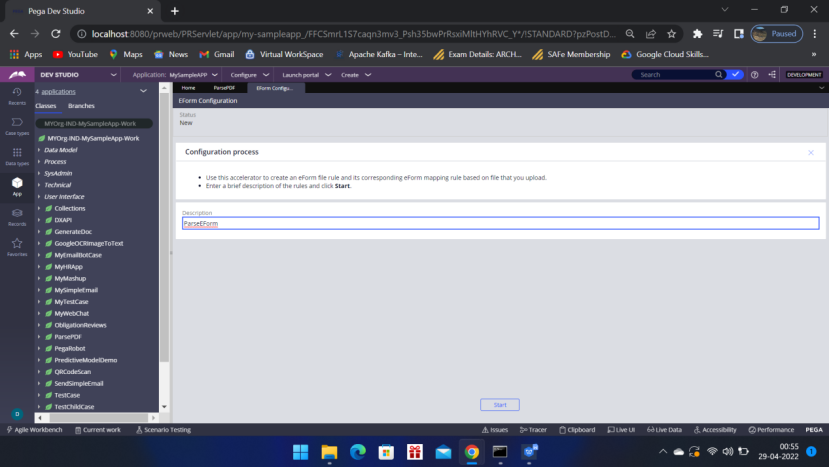The width and height of the screenshot is (830, 467).
Task: Open Current work in the footer
Action: [x=98, y=429]
